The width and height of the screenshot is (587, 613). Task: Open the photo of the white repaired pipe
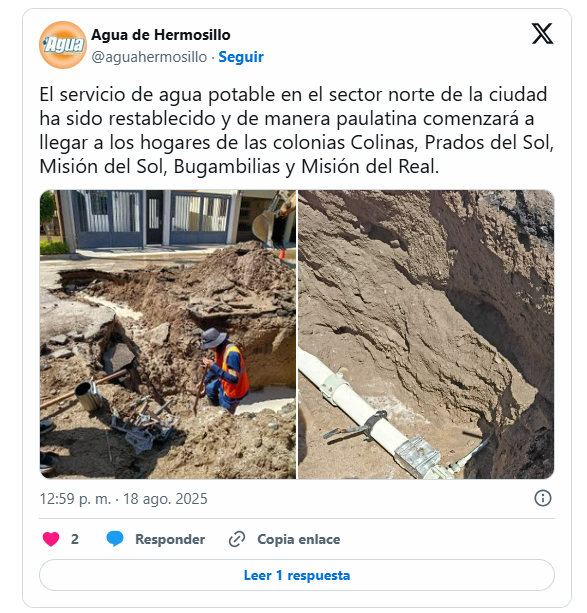[x=426, y=334]
